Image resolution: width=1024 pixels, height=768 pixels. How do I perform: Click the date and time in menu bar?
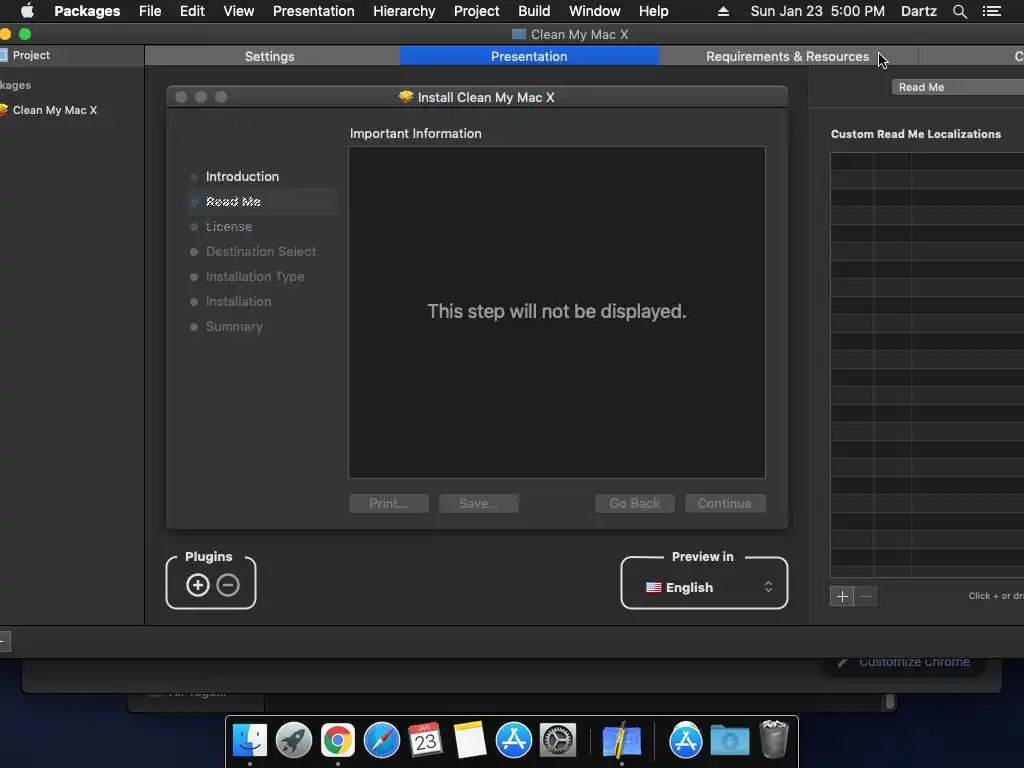tap(817, 11)
